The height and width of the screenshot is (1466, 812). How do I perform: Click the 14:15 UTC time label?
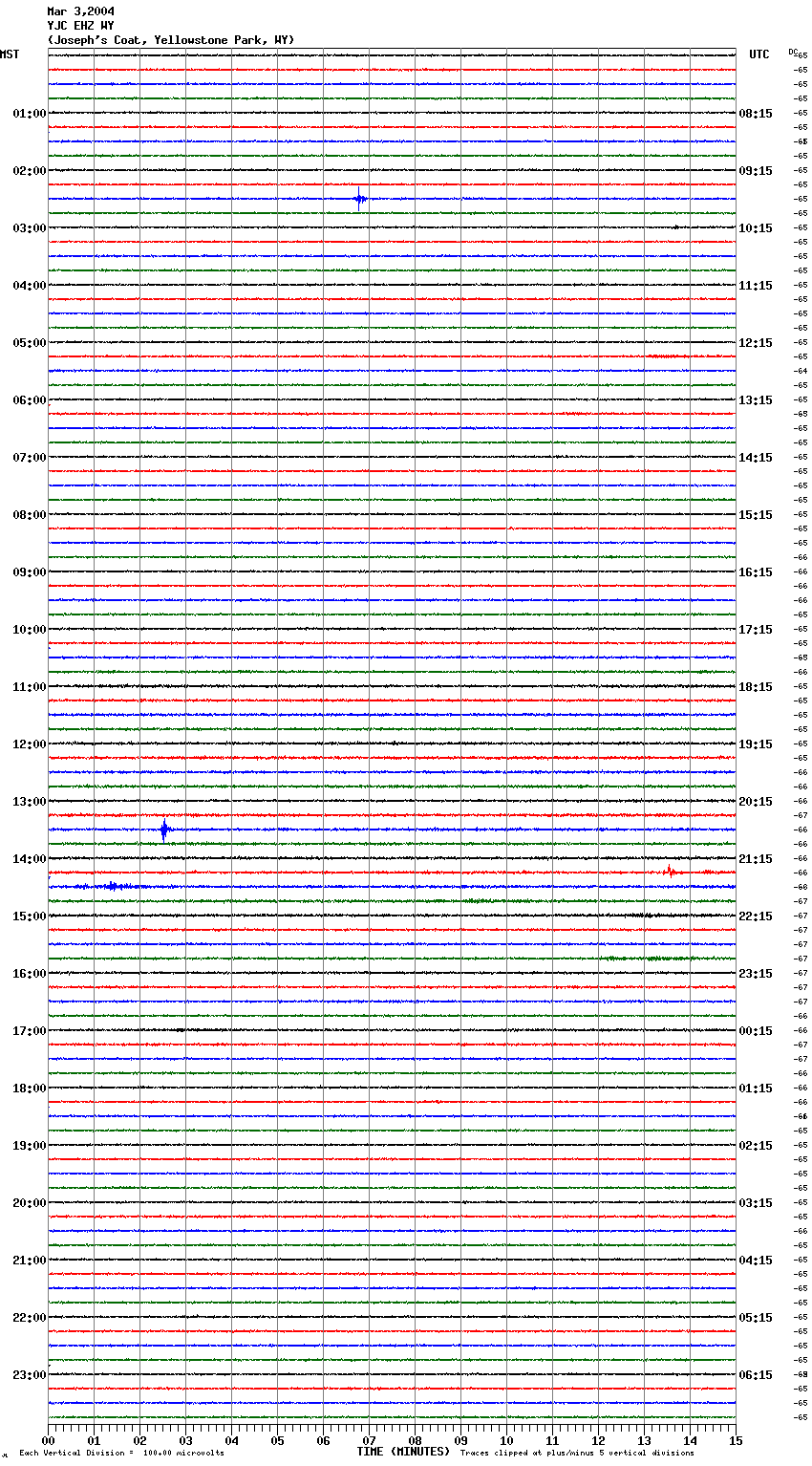click(x=756, y=458)
